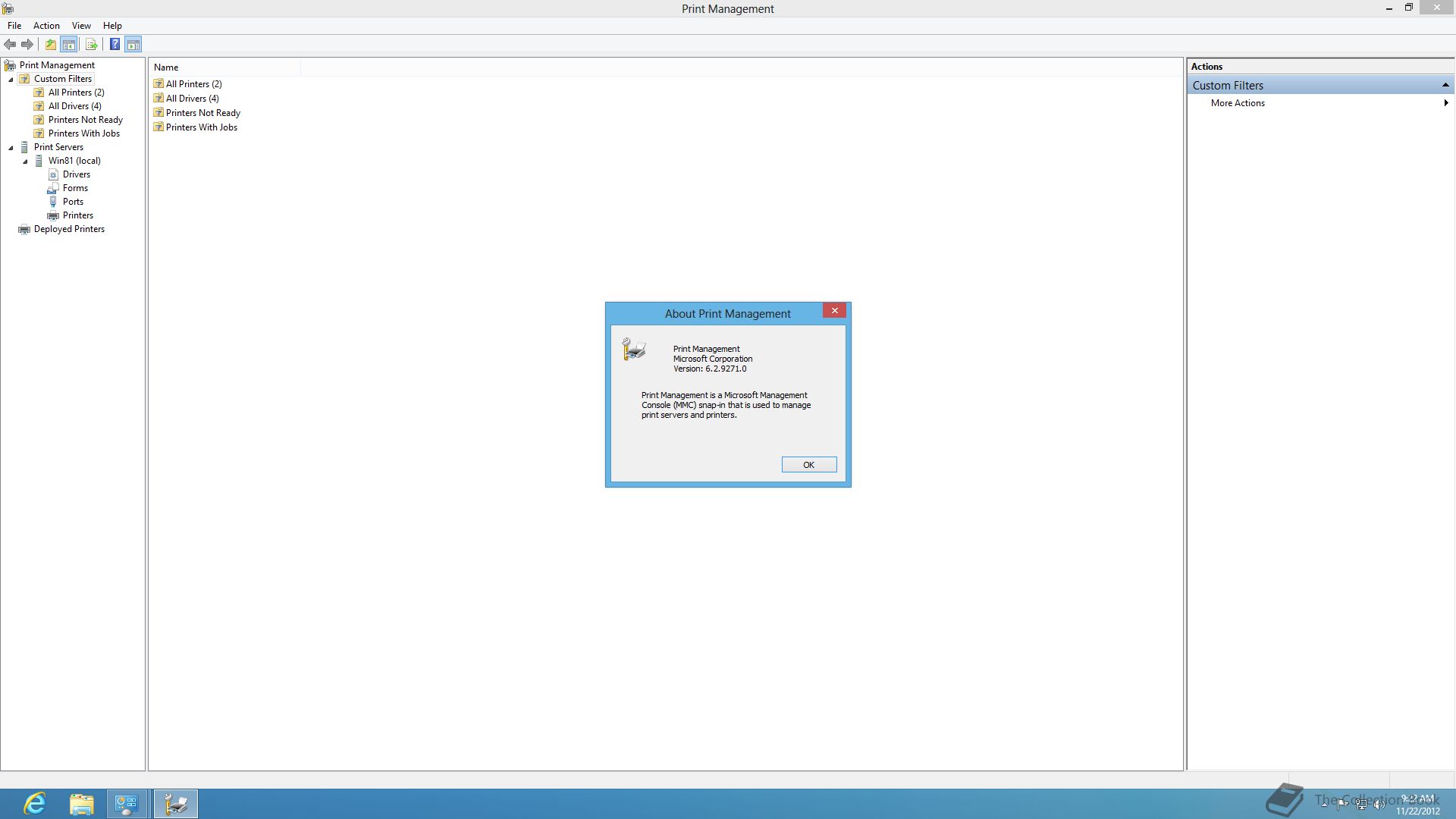
Task: Open the Action menu
Action: 46,26
